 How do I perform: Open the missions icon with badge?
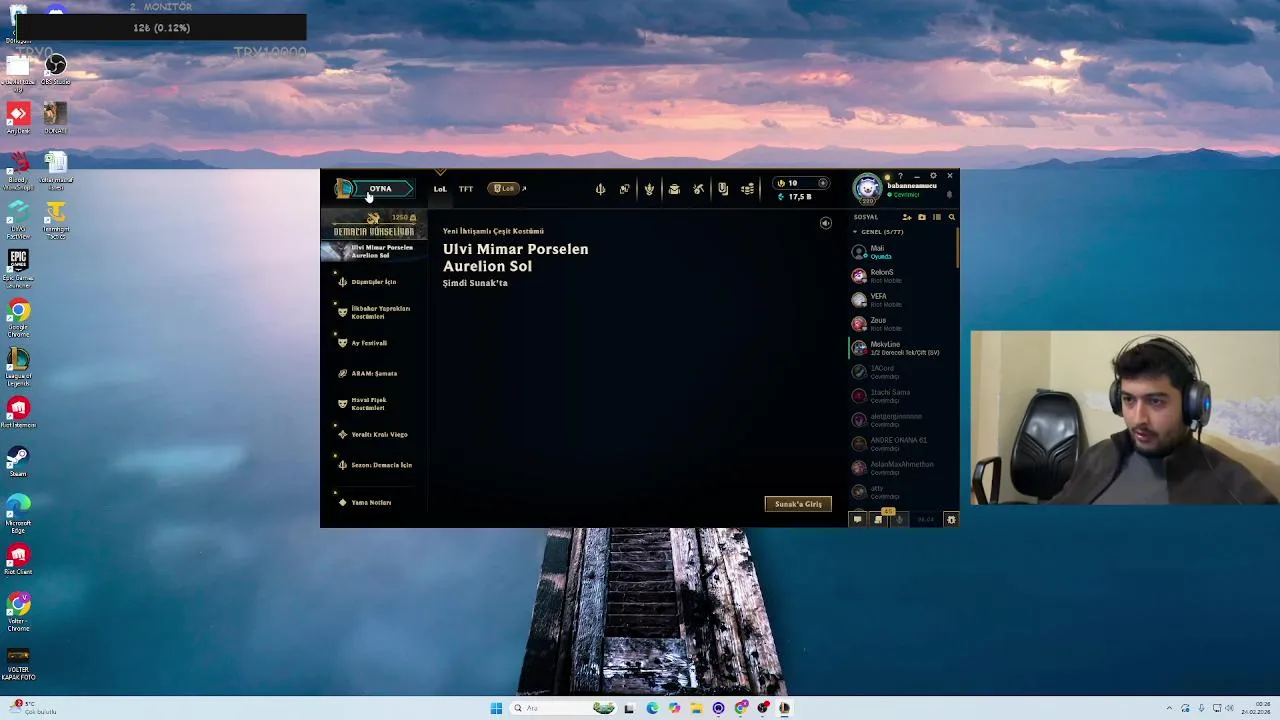(x=879, y=519)
